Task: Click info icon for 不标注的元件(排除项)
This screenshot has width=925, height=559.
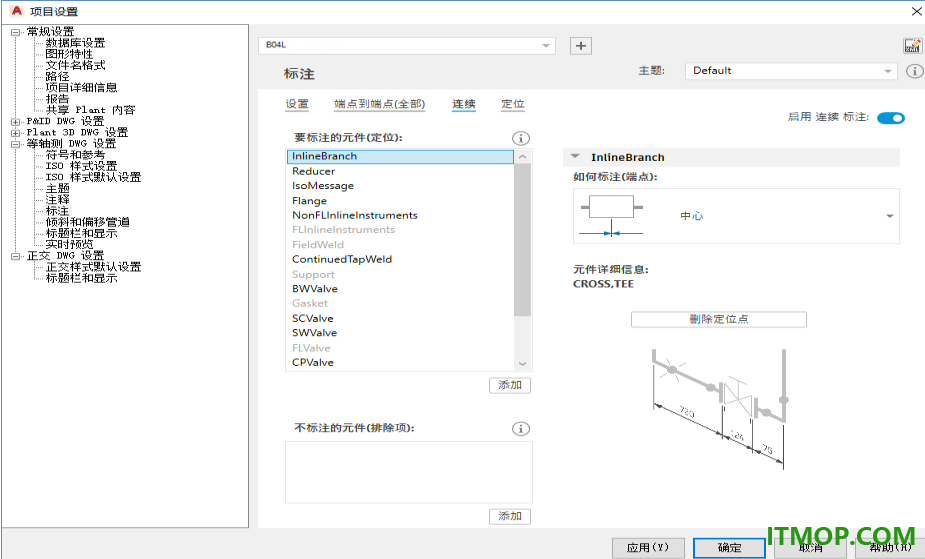Action: click(520, 429)
